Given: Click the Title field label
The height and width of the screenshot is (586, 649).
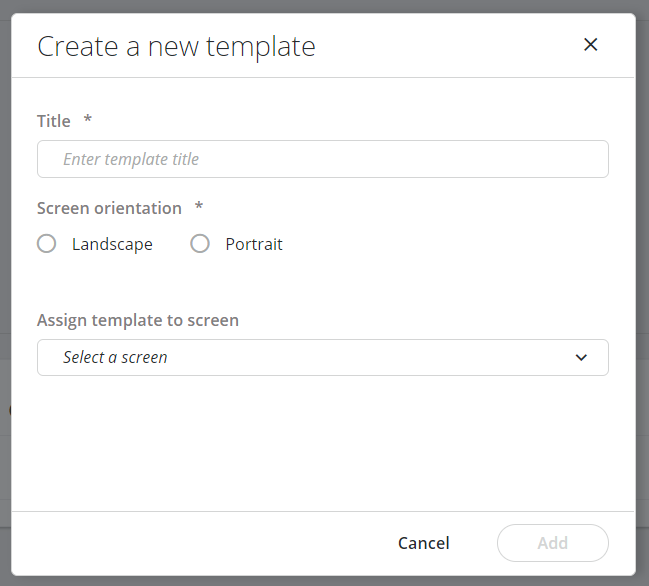Looking at the screenshot, I should tap(54, 121).
